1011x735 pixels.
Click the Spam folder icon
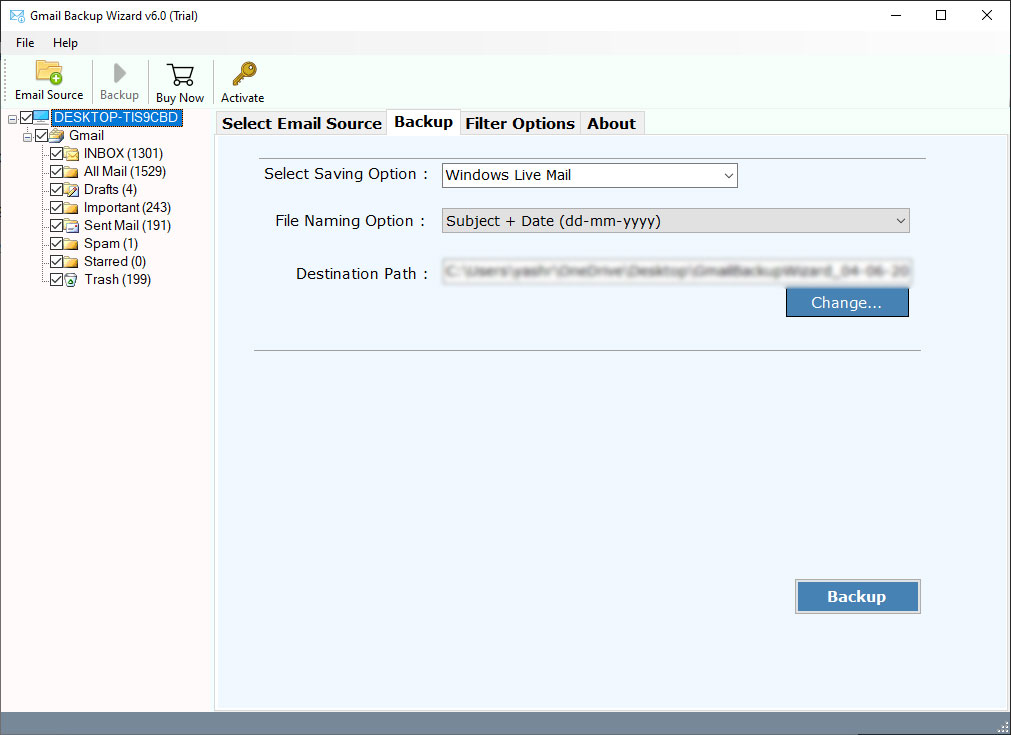click(x=72, y=244)
